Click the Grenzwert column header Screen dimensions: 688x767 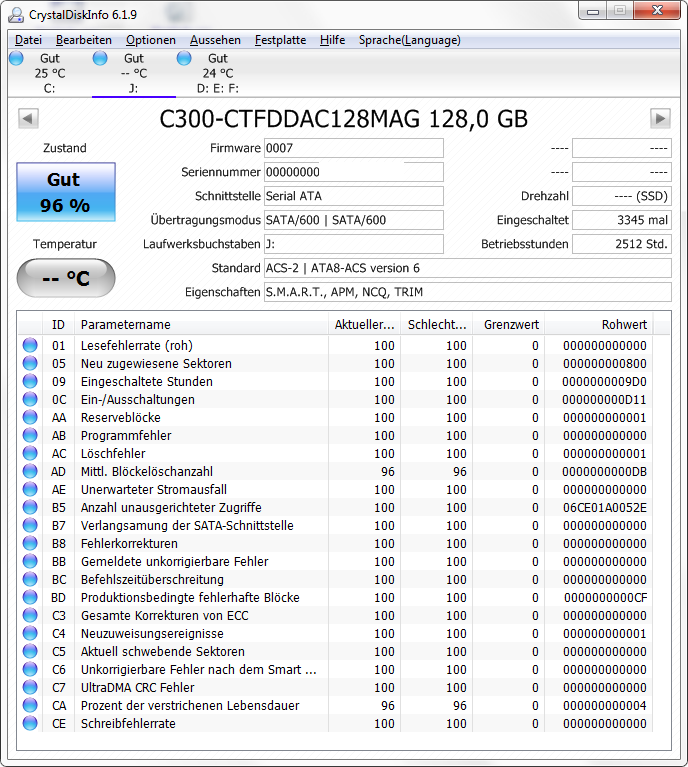[x=509, y=325]
